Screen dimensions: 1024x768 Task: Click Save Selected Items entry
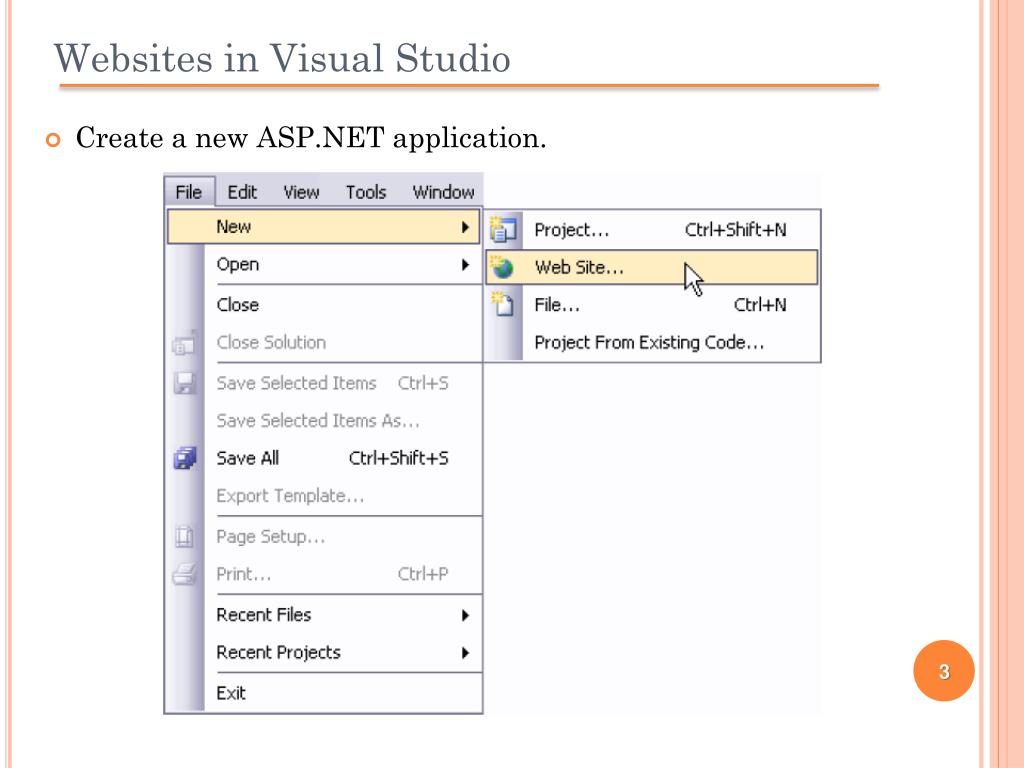[x=324, y=383]
